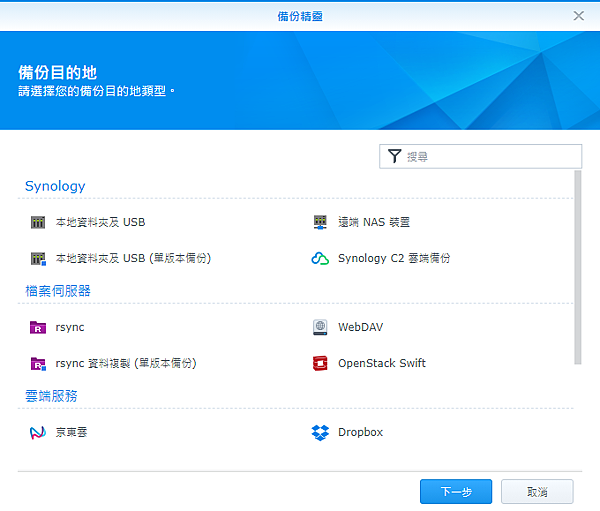Click the Synology section heading

coord(55,186)
